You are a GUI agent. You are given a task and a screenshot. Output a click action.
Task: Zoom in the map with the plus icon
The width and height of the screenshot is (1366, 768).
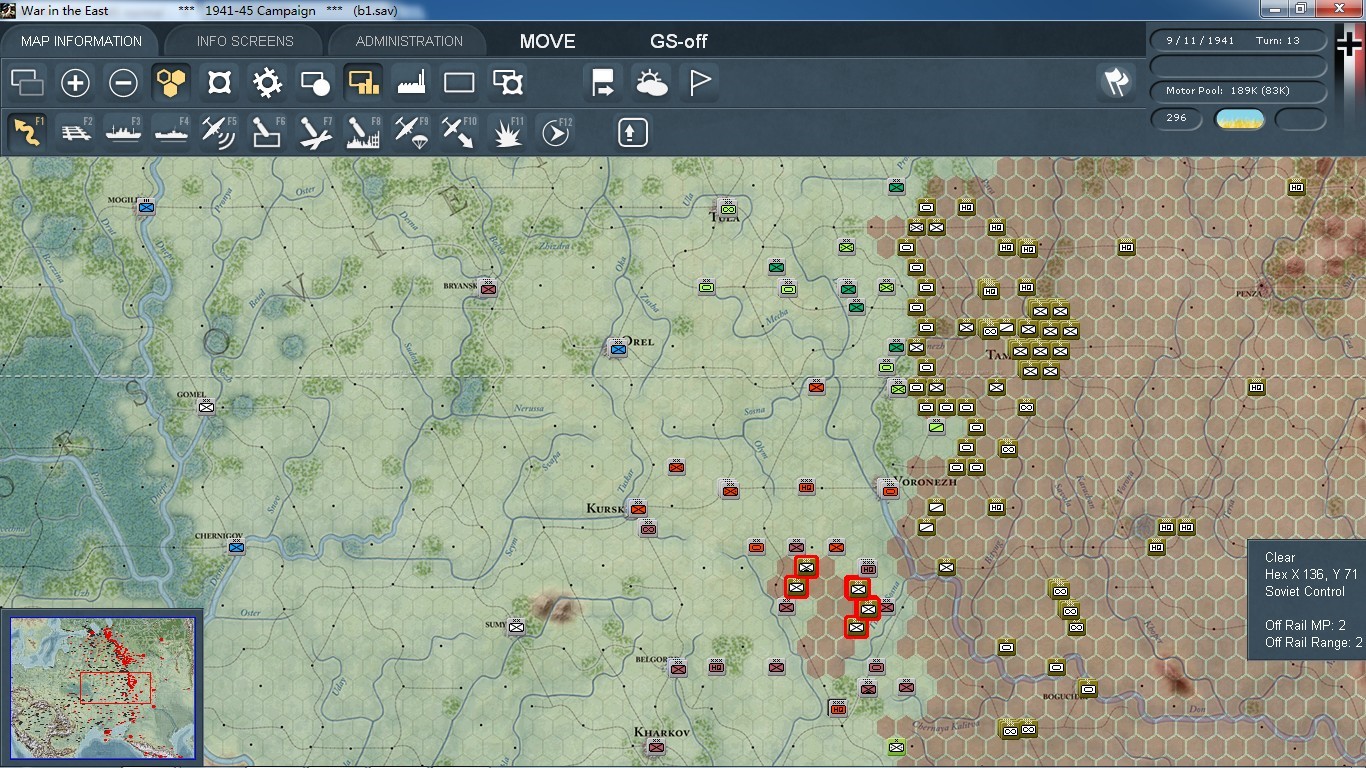tap(75, 83)
